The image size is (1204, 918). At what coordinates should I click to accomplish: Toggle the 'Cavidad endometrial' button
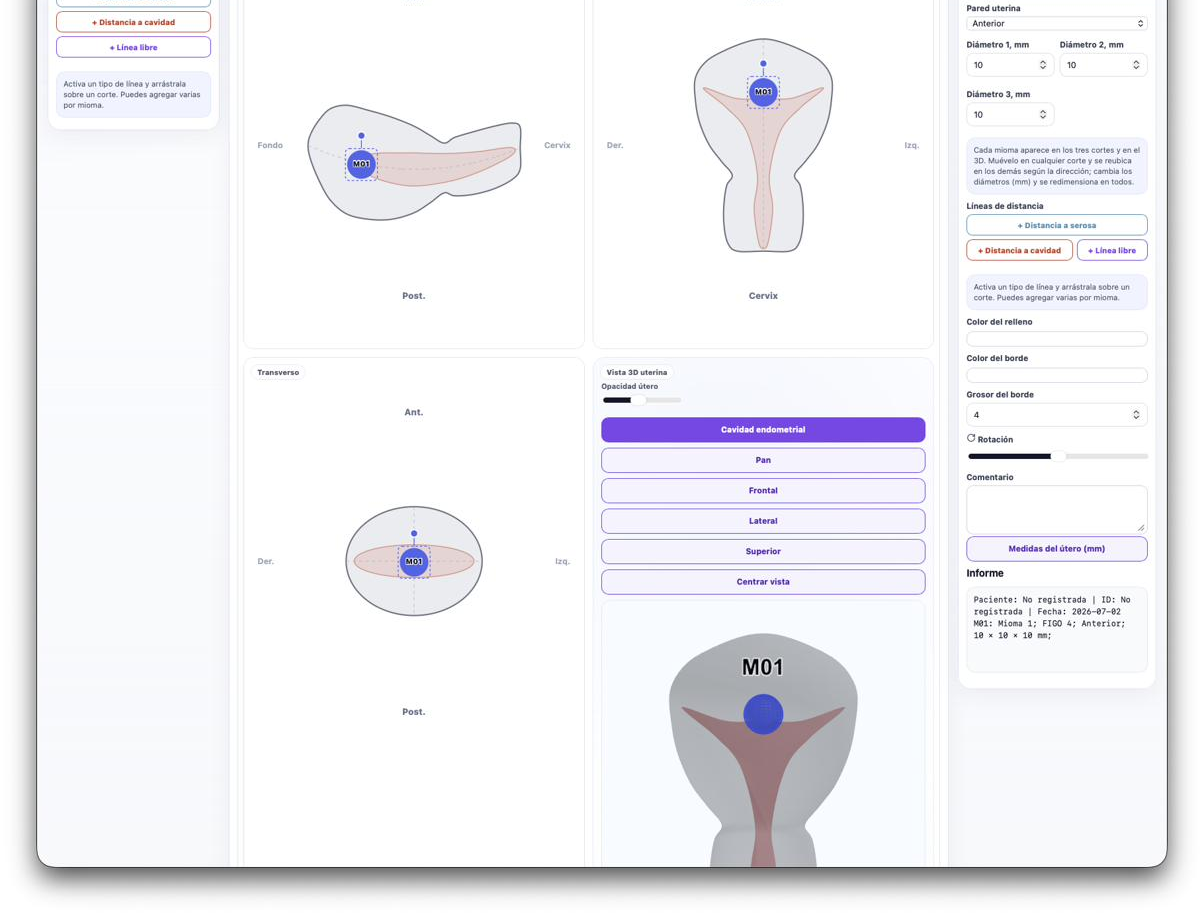(x=763, y=430)
